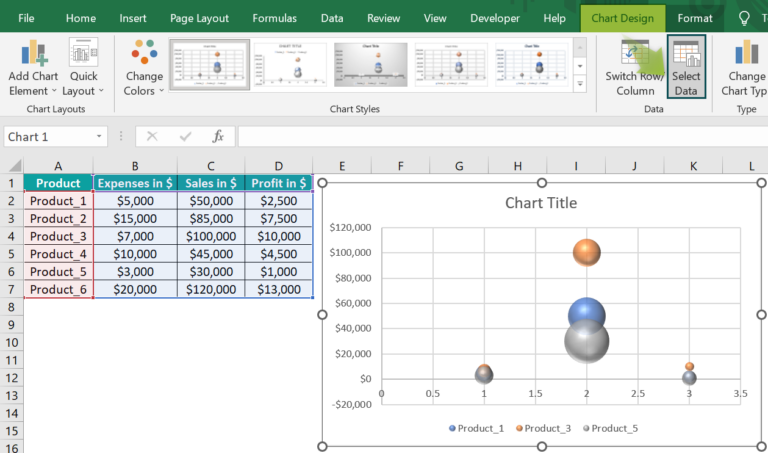
Task: Select the Chart Design tab
Action: point(623,18)
